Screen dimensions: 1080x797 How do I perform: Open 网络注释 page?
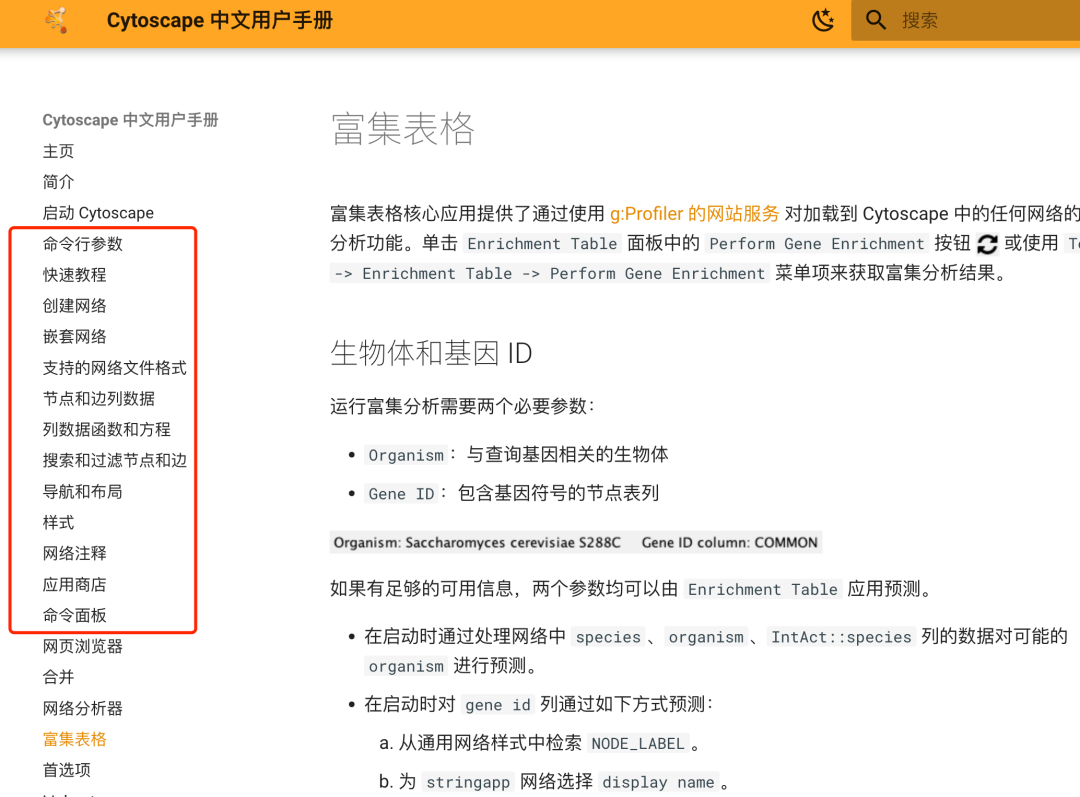coord(74,554)
